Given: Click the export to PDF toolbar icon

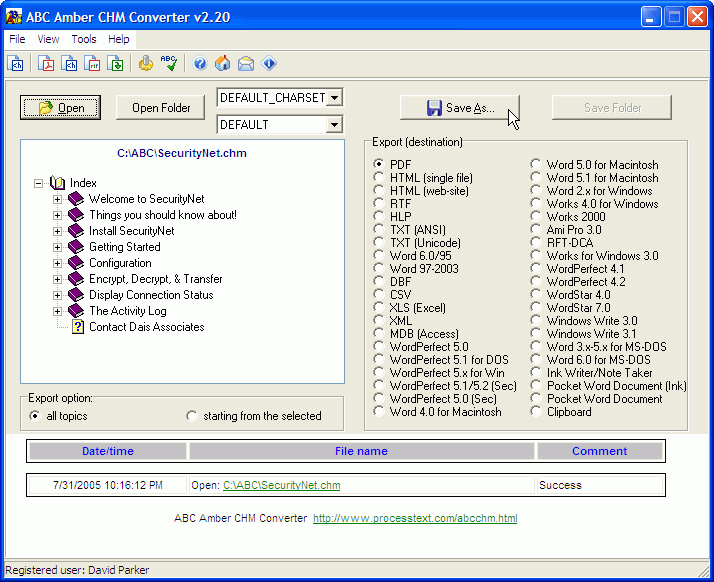Looking at the screenshot, I should pos(46,63).
